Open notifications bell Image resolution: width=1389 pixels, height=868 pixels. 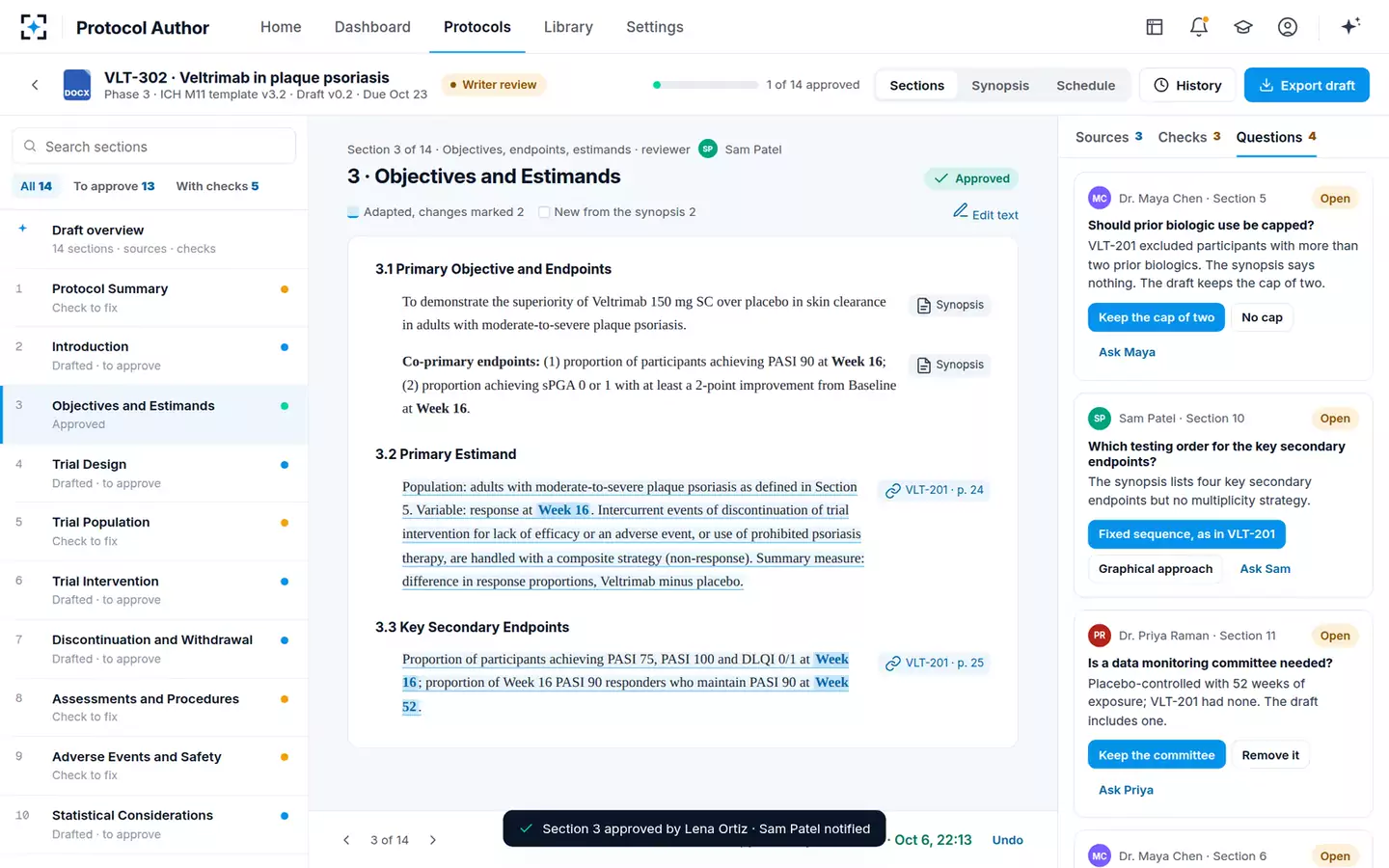[1199, 27]
